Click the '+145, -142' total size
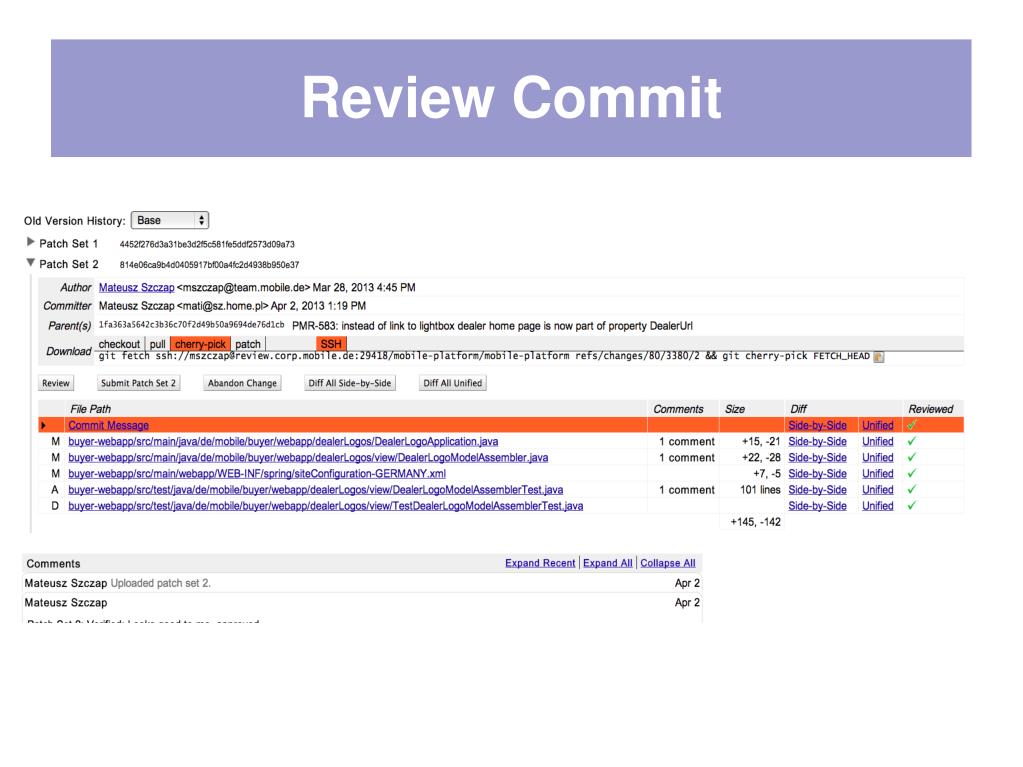 [x=755, y=522]
